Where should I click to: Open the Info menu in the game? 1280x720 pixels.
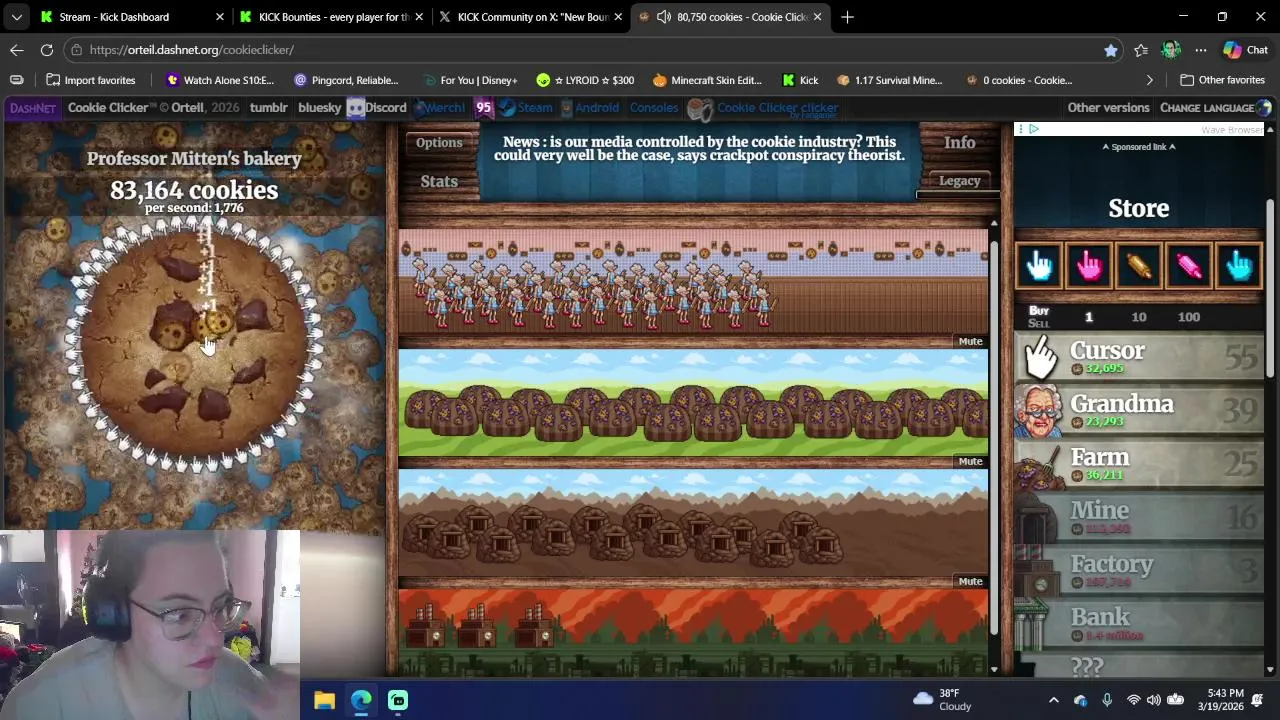(x=960, y=143)
